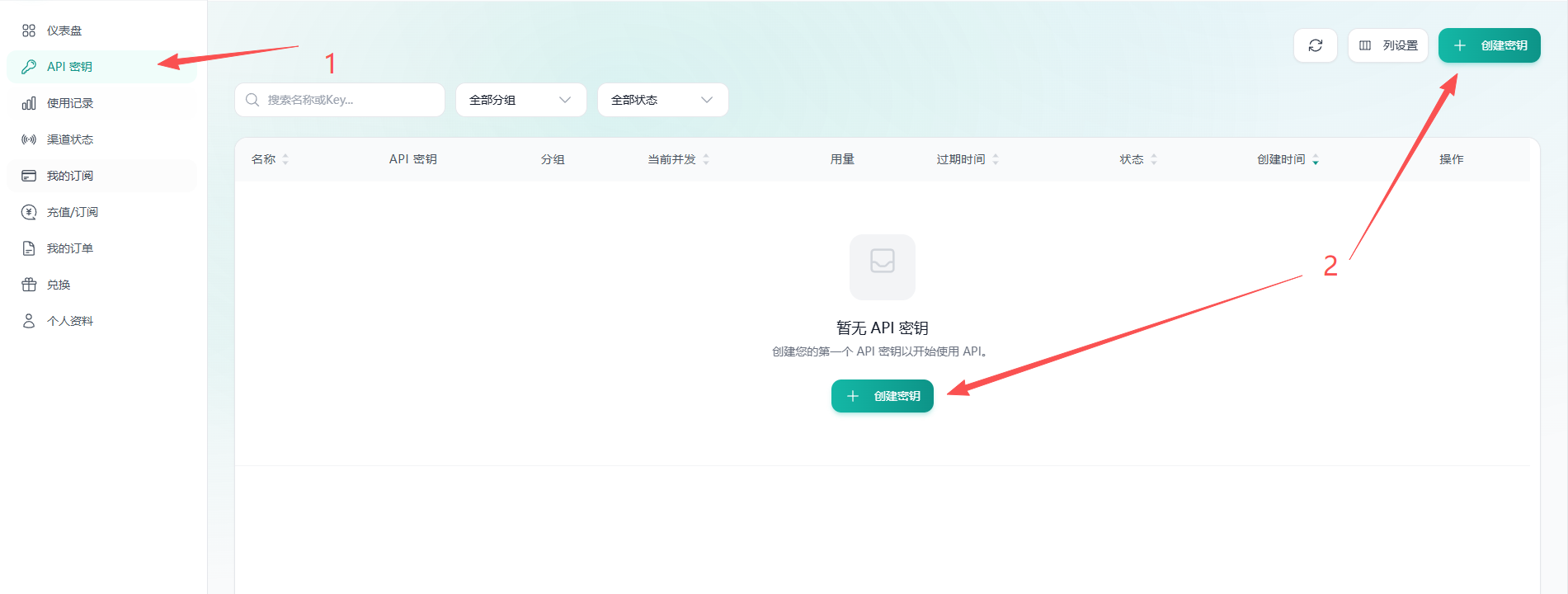Expand the 全部分组 dropdown
1568x594 pixels.
point(521,100)
